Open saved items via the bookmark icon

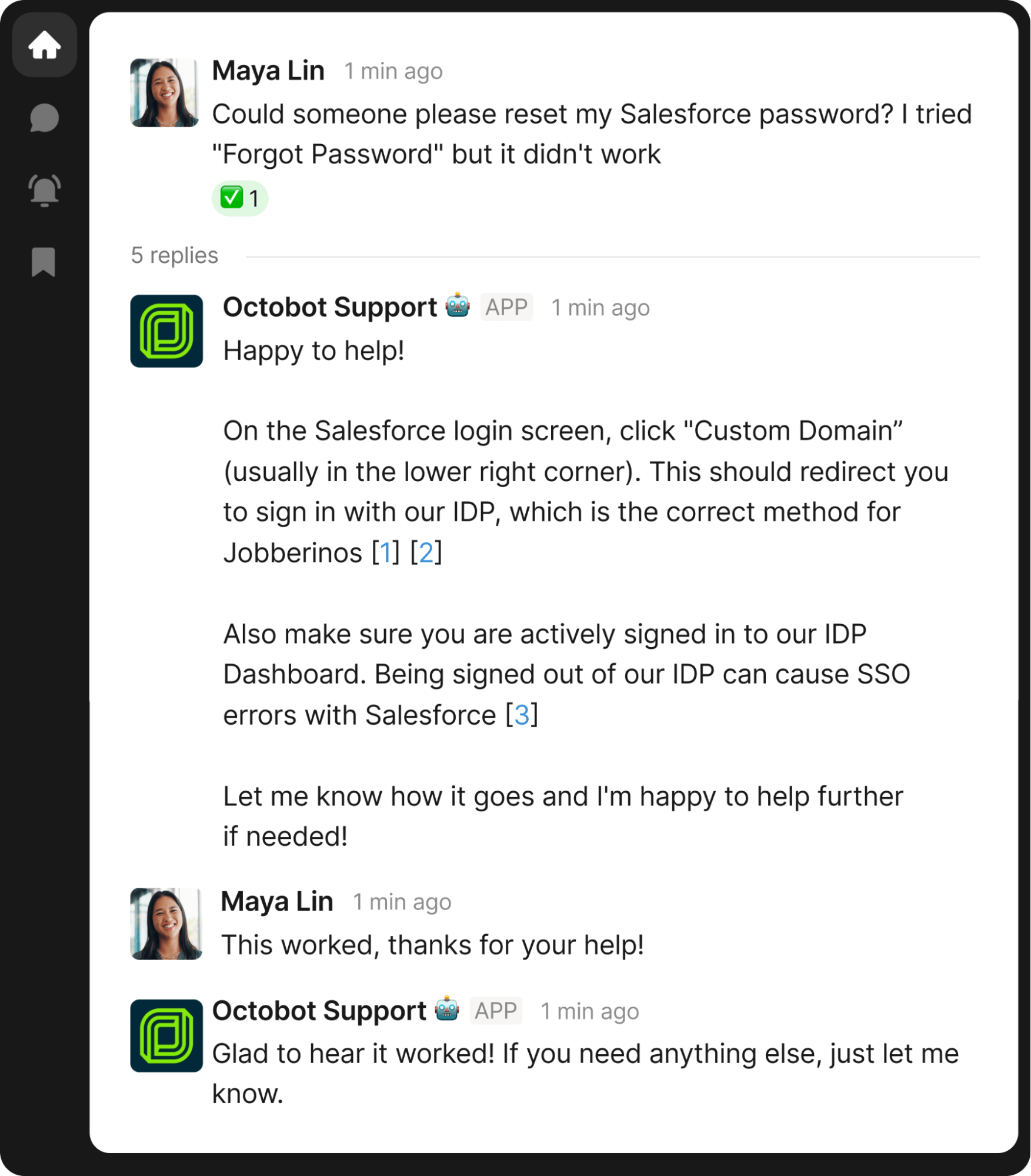coord(45,263)
